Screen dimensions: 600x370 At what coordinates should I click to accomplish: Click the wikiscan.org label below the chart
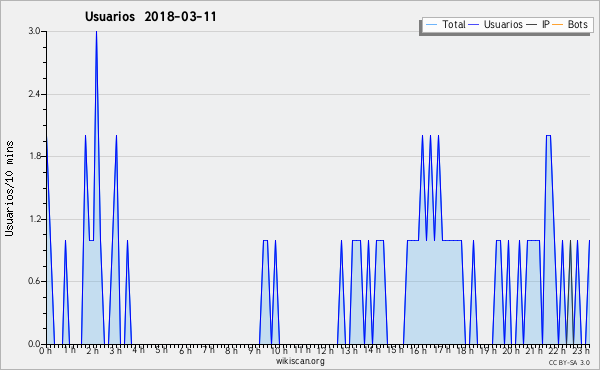tap(300, 361)
